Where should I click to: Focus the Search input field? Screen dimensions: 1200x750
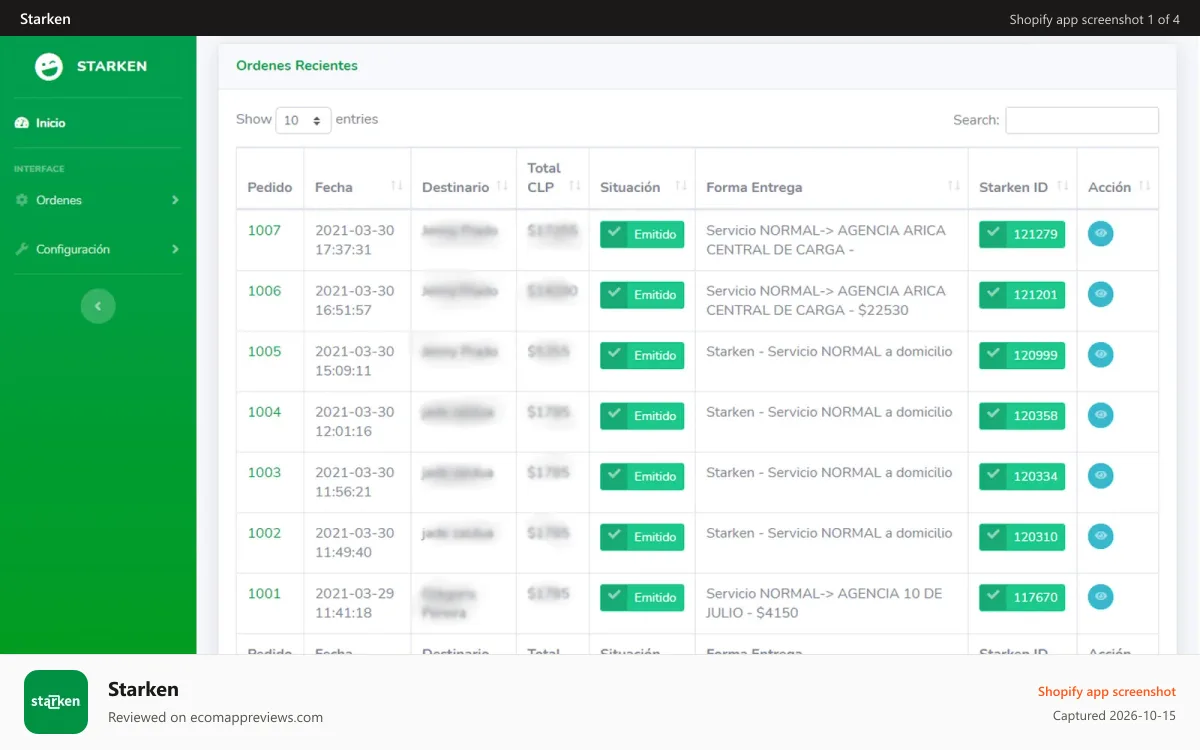(x=1082, y=120)
